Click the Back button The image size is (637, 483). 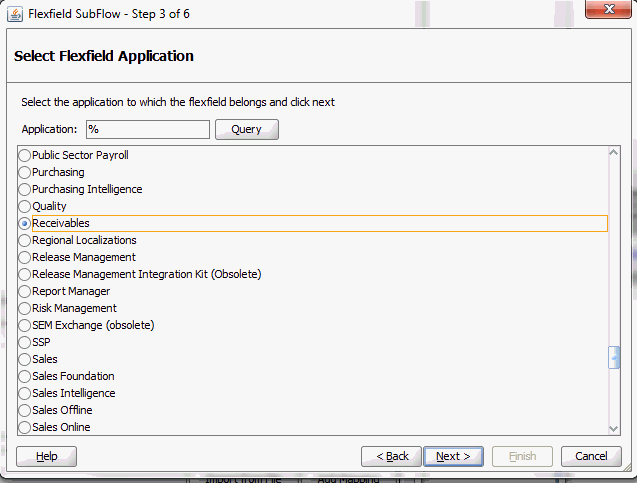coord(391,456)
